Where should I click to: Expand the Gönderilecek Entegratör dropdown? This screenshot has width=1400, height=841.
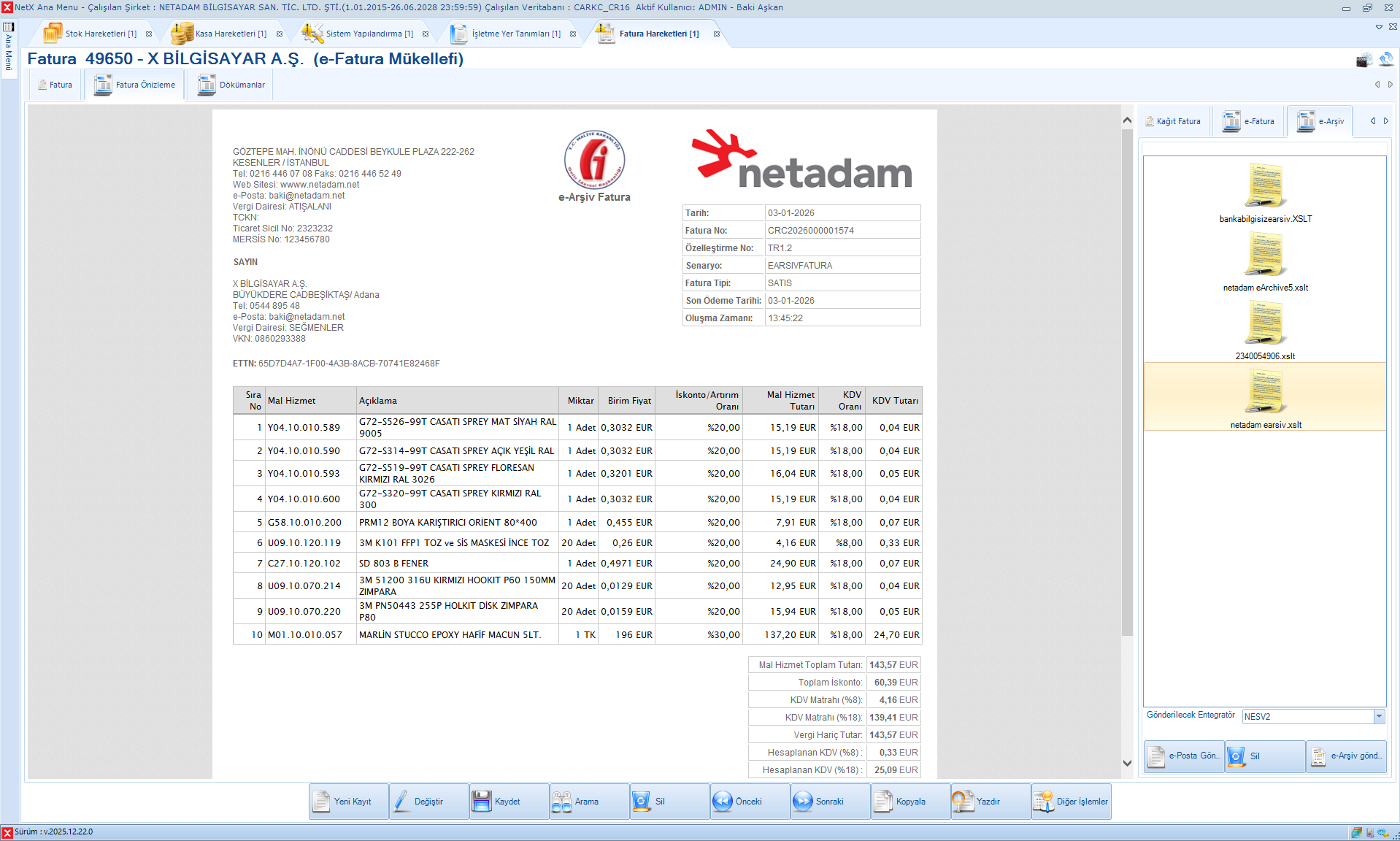coord(1379,717)
